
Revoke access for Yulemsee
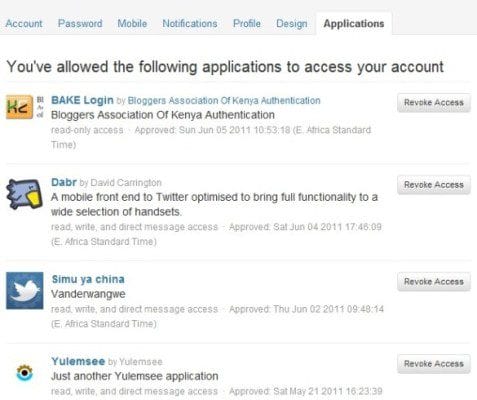pyautogui.click(x=434, y=364)
